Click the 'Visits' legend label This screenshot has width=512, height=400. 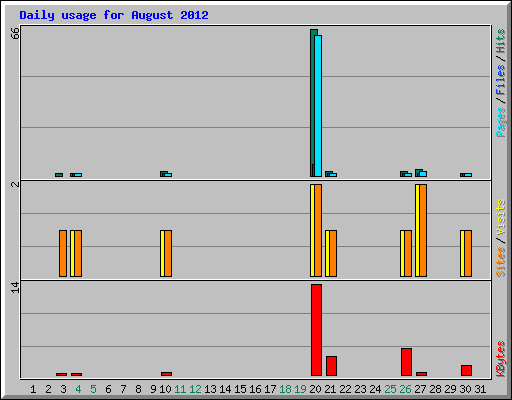pyautogui.click(x=500, y=217)
